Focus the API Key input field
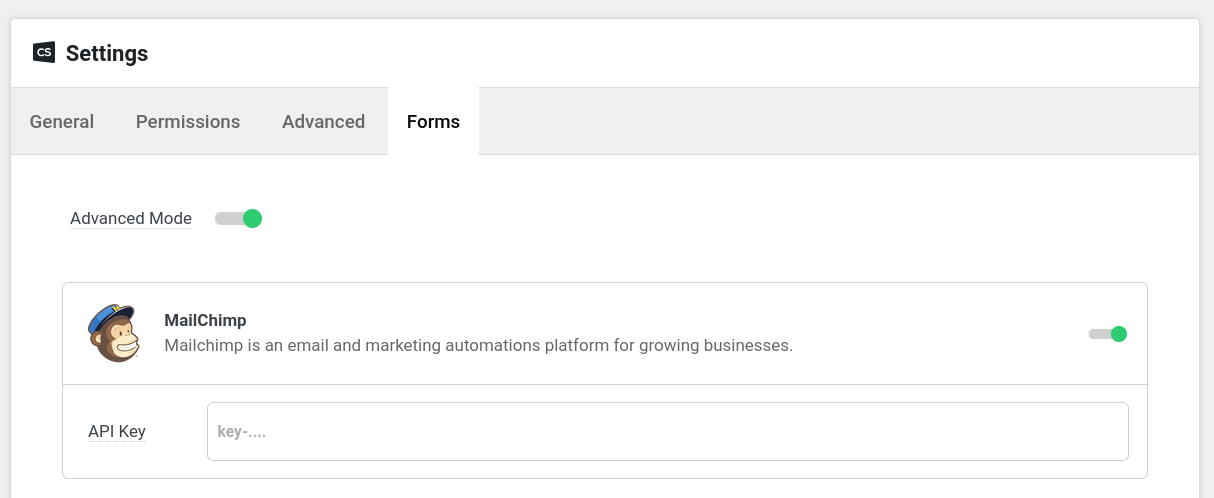1214x498 pixels. pyautogui.click(x=667, y=432)
